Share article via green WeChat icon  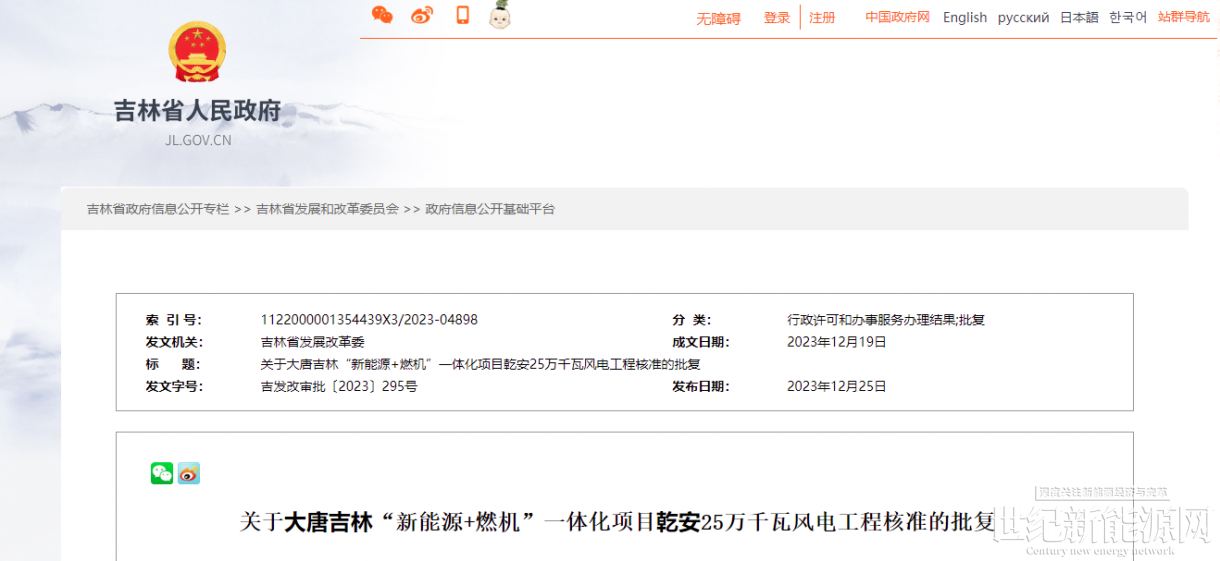[162, 473]
